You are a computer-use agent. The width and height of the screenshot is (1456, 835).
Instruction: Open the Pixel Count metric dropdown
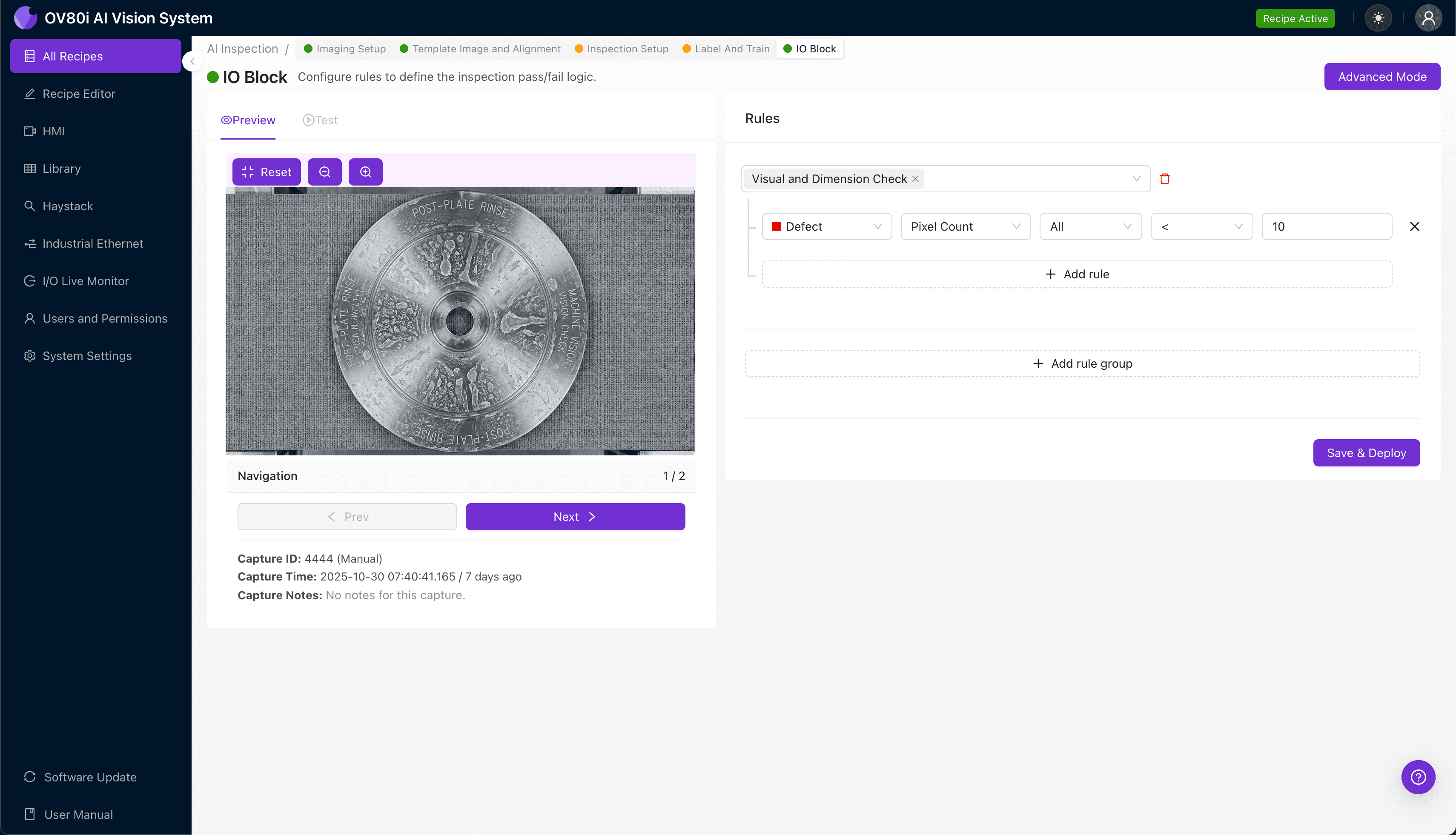(x=966, y=226)
